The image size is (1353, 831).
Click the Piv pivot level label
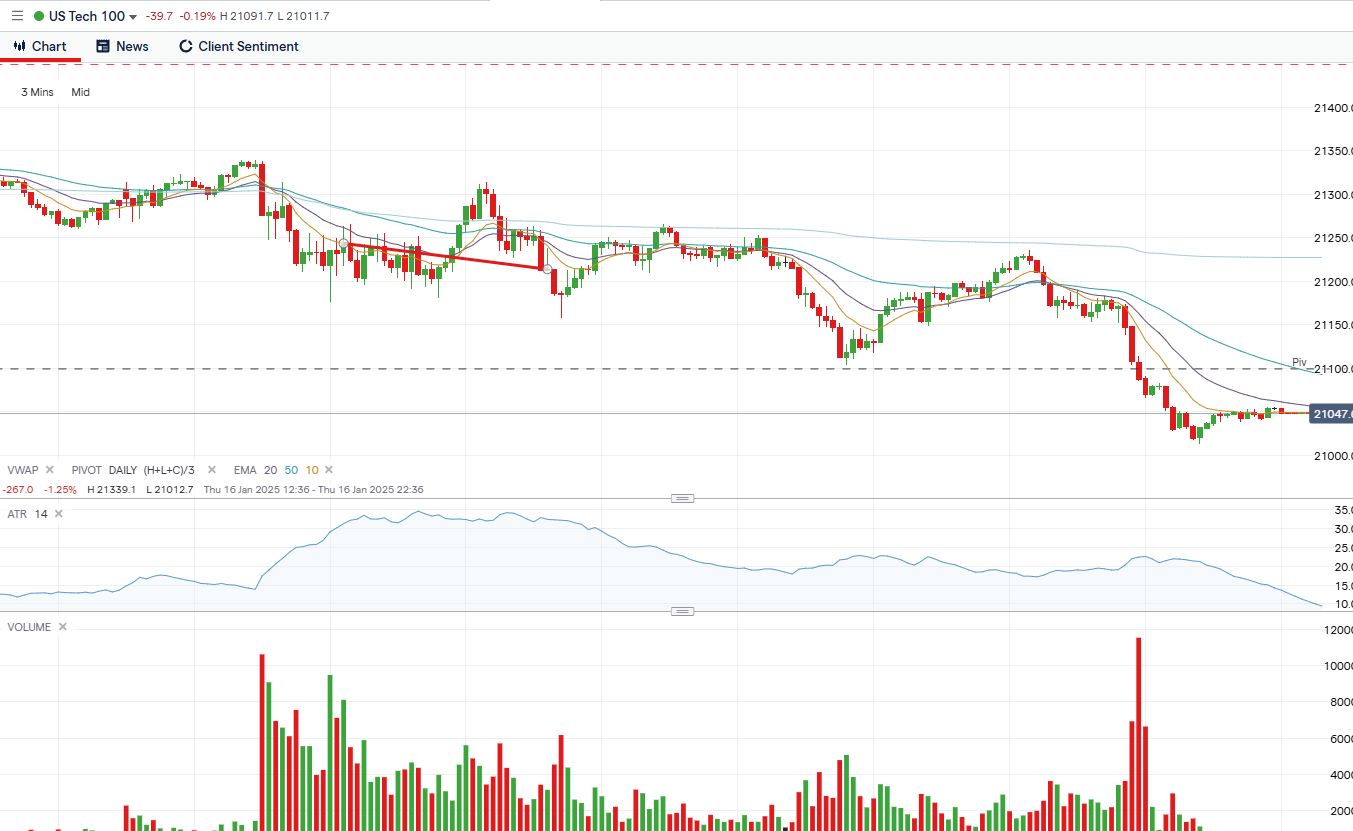[1299, 362]
